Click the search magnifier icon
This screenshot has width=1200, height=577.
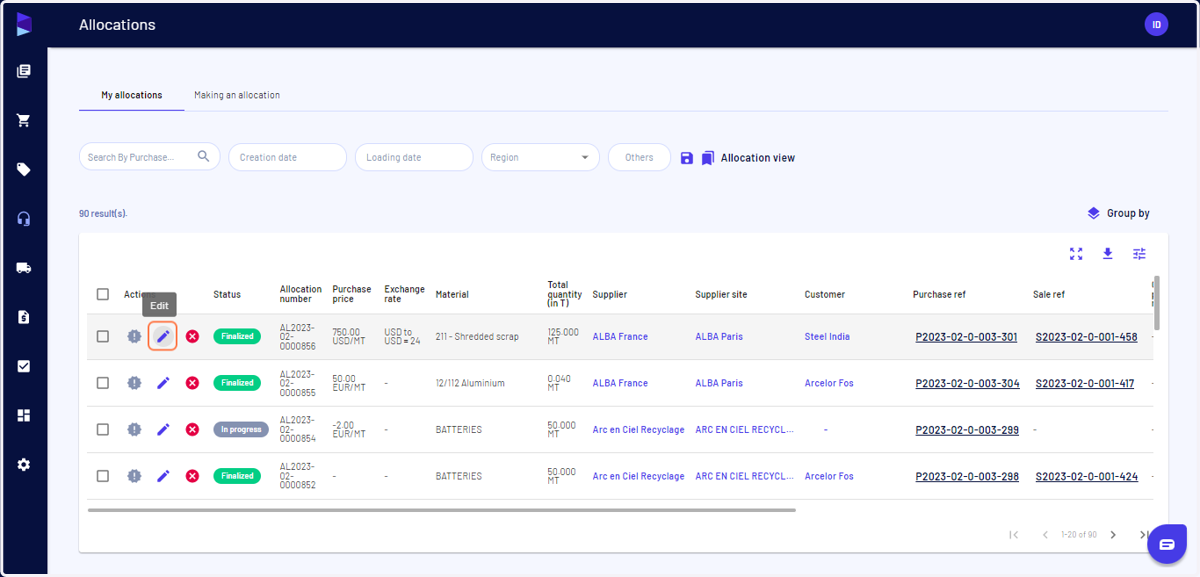point(204,156)
